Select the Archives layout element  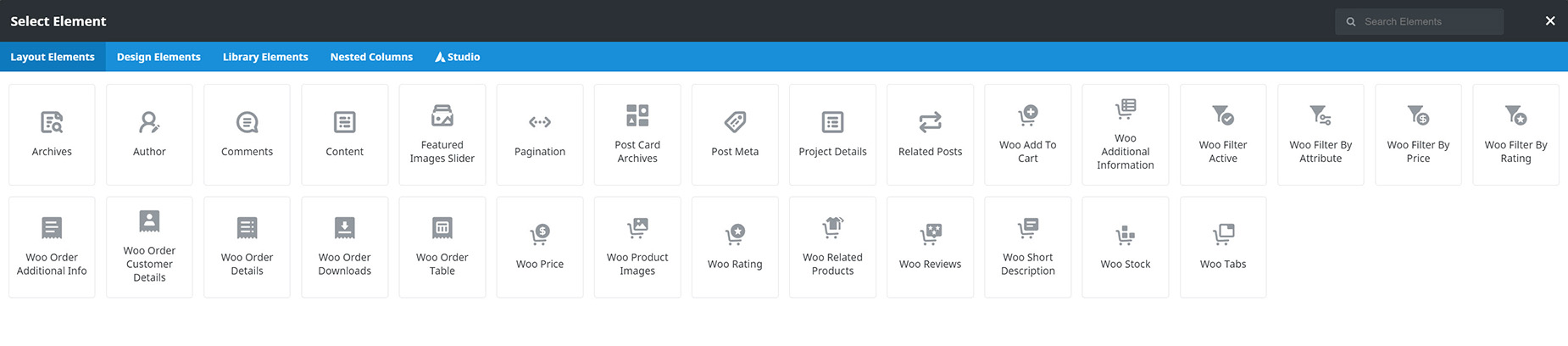click(52, 135)
